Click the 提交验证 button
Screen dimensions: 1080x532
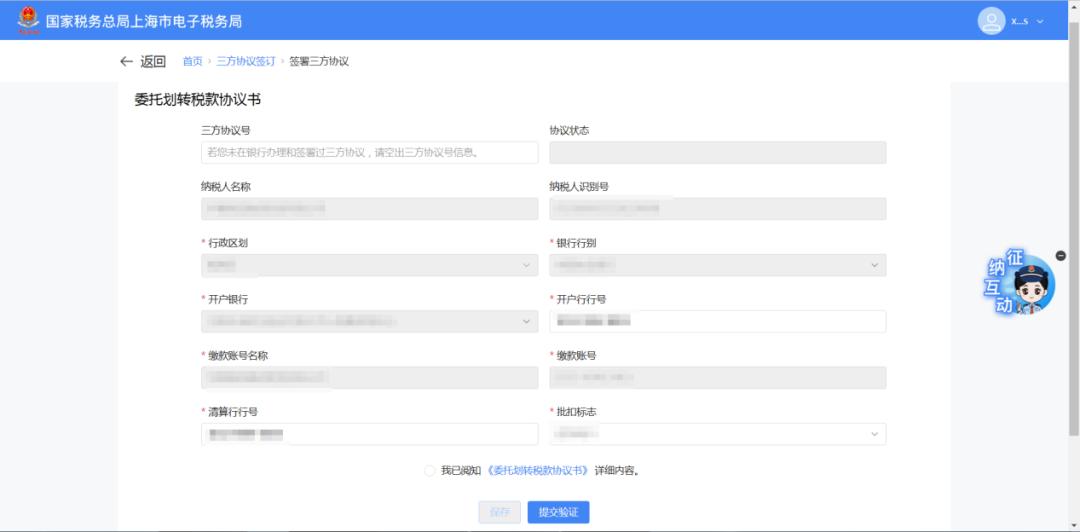(x=558, y=512)
